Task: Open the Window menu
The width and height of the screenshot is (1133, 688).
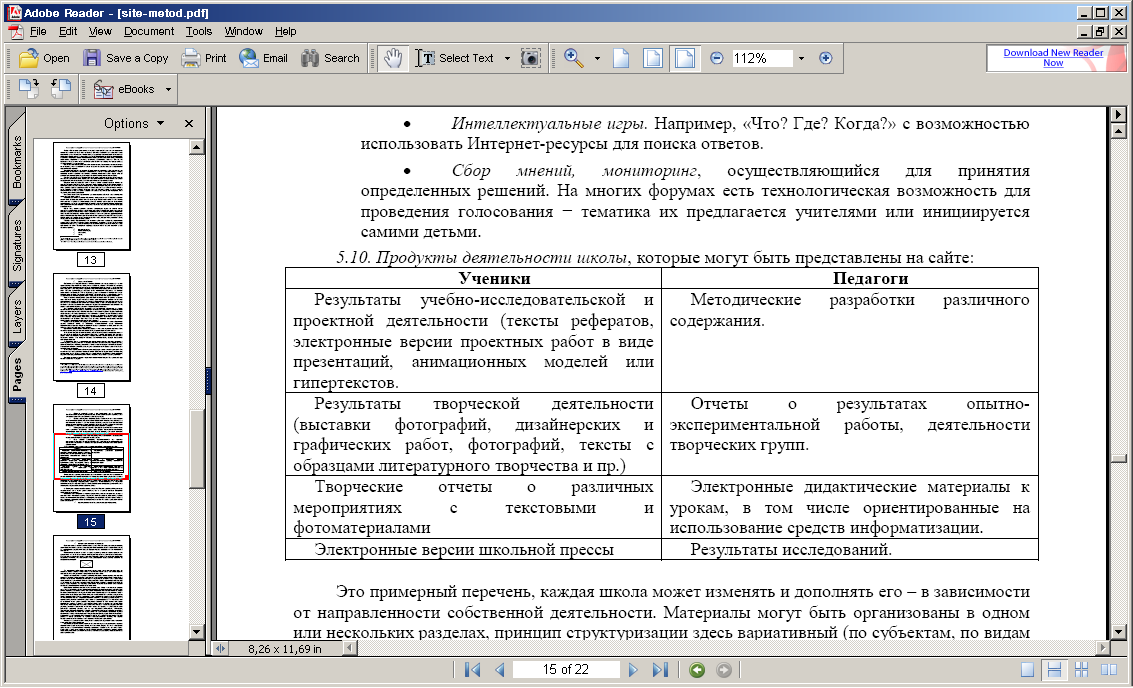Action: click(x=244, y=31)
